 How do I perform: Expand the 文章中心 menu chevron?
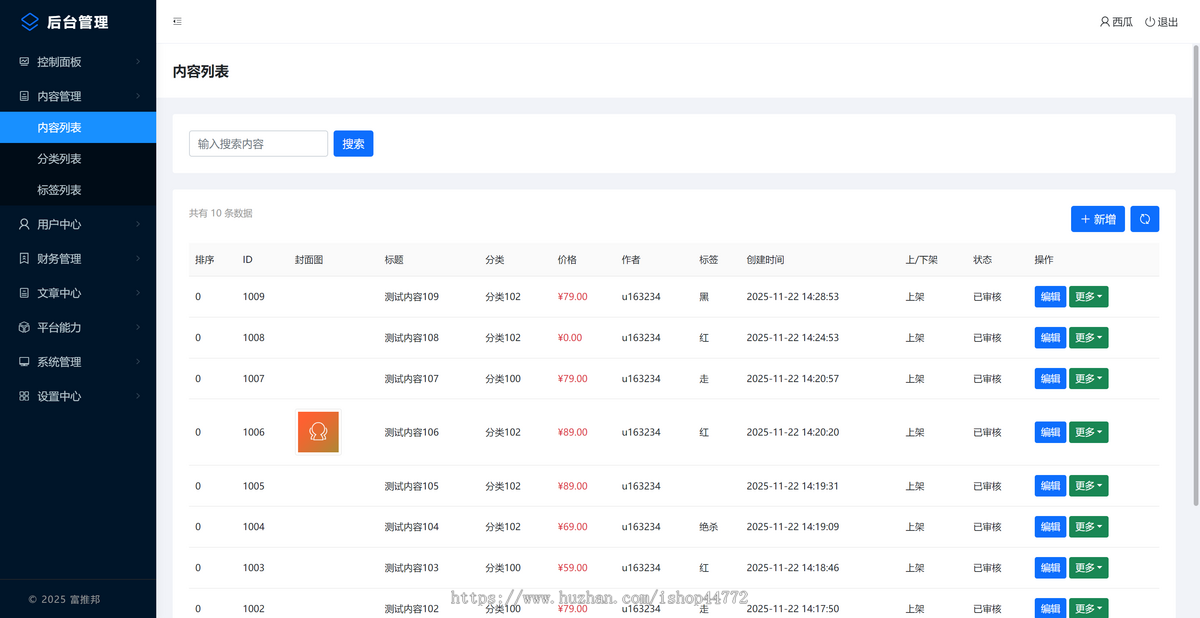tap(139, 293)
